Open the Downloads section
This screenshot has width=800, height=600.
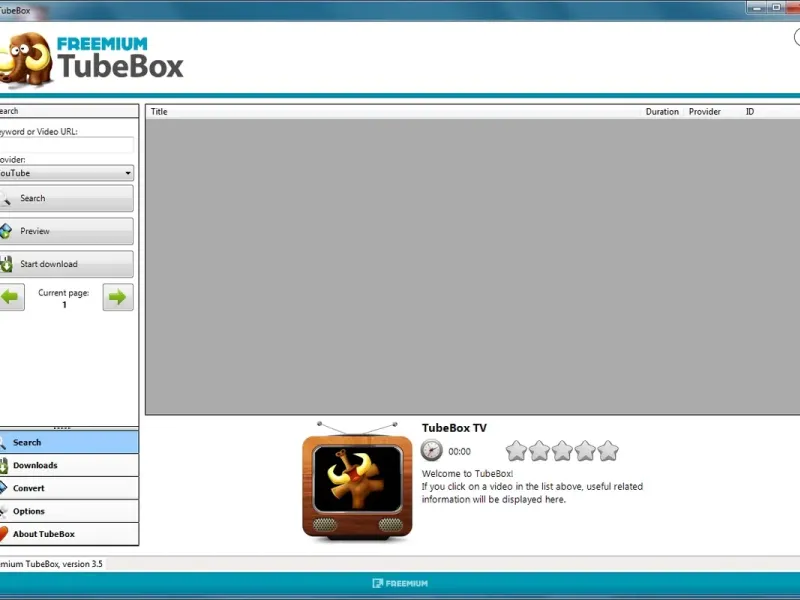pos(69,465)
